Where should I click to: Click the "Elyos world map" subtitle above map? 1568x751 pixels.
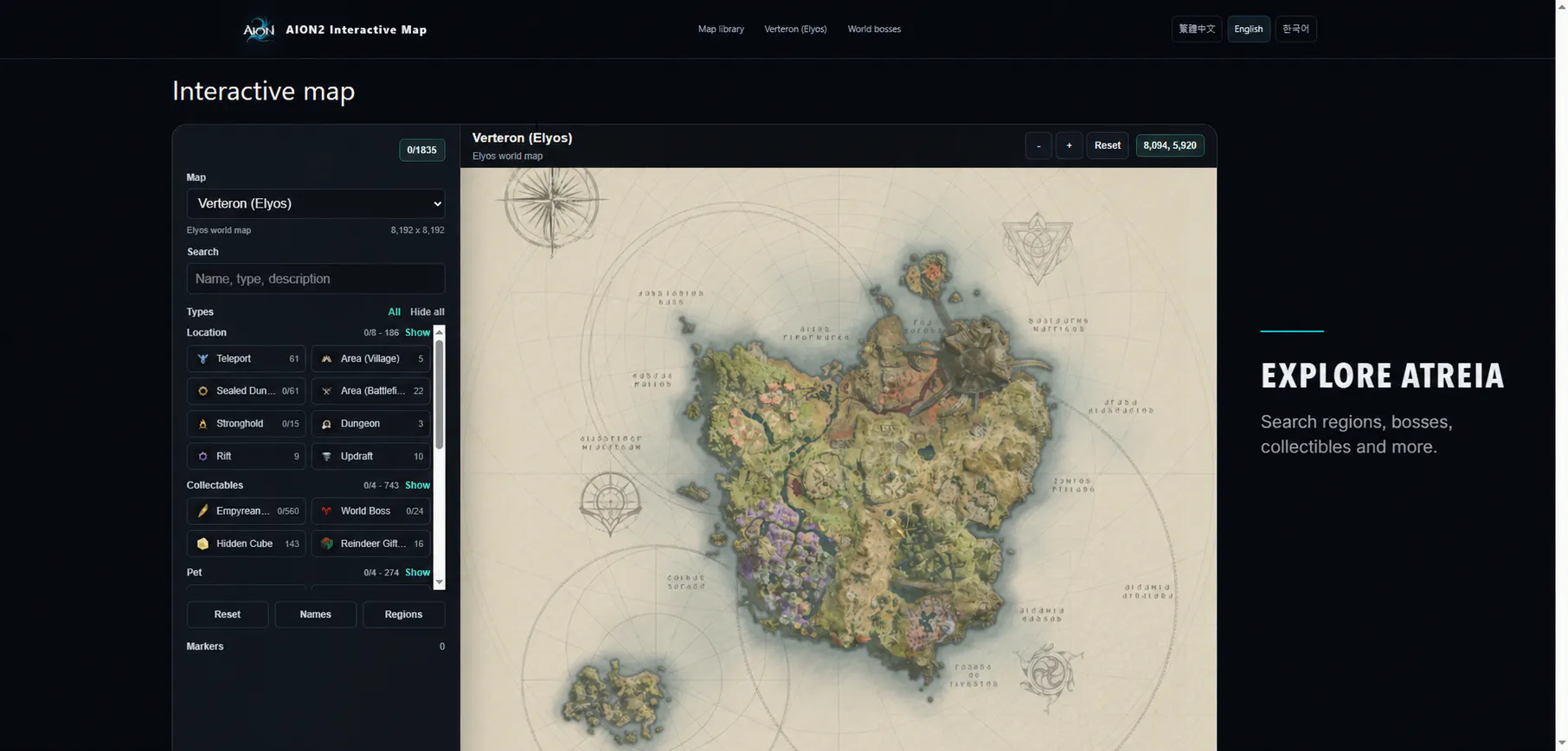point(507,156)
